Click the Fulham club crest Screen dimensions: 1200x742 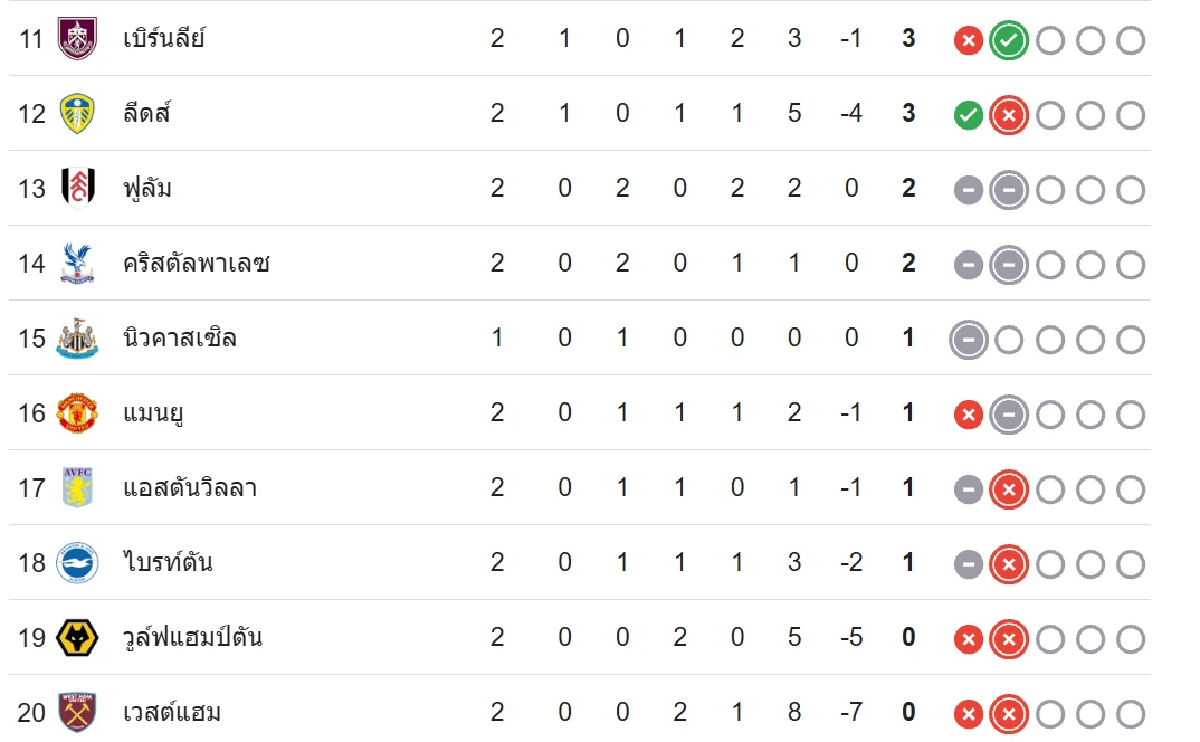pos(77,188)
